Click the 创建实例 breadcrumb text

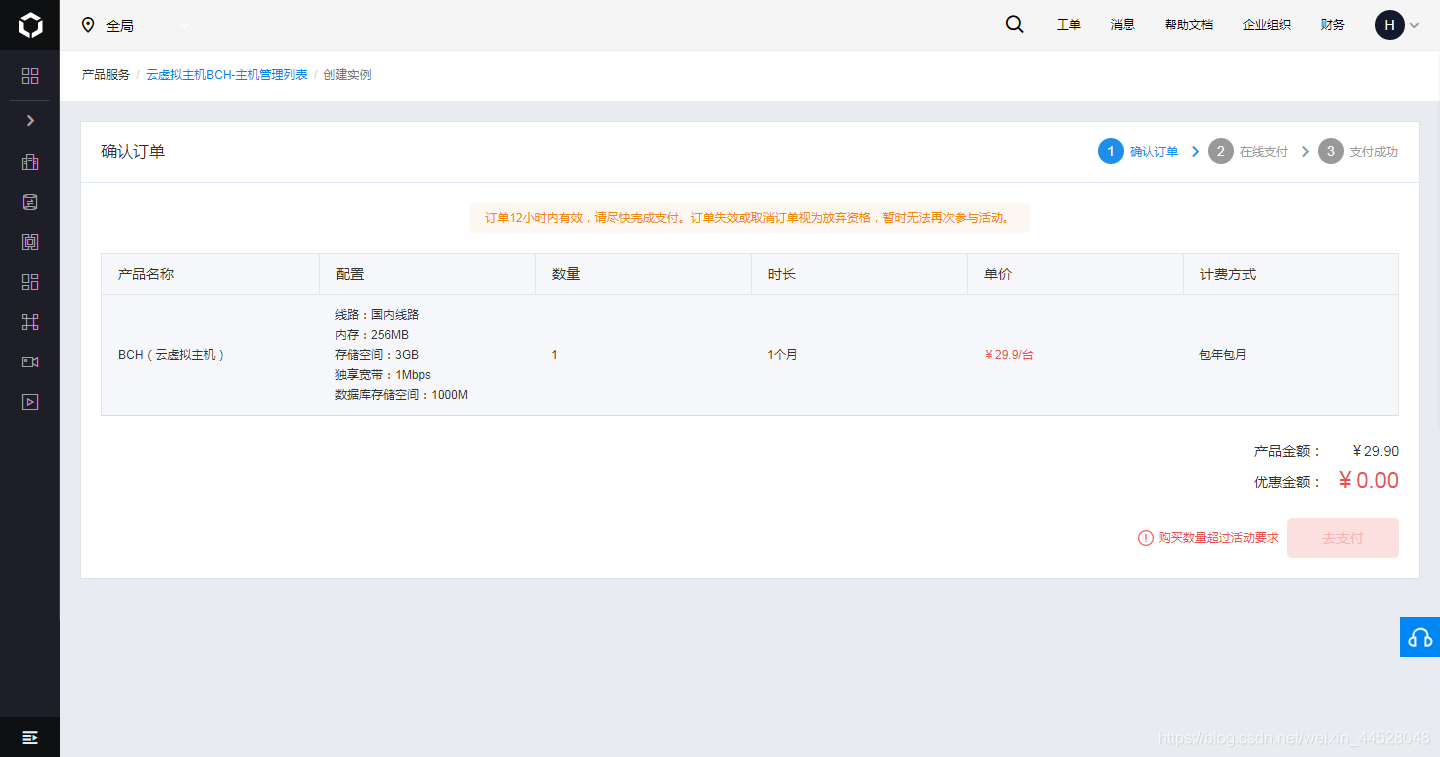(x=347, y=75)
